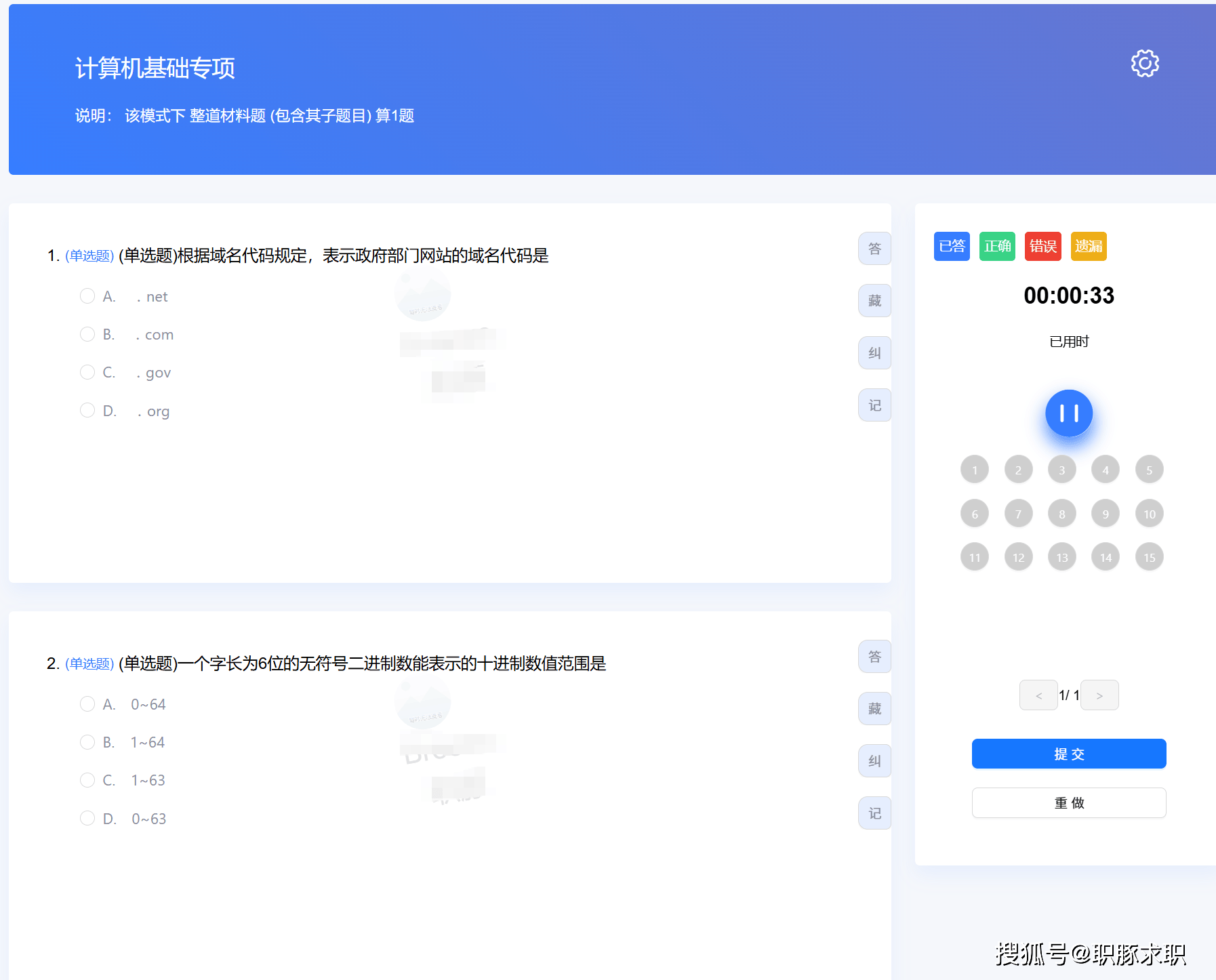Jump to question 12 in the number grid
The width and height of the screenshot is (1216, 980).
click(1018, 557)
